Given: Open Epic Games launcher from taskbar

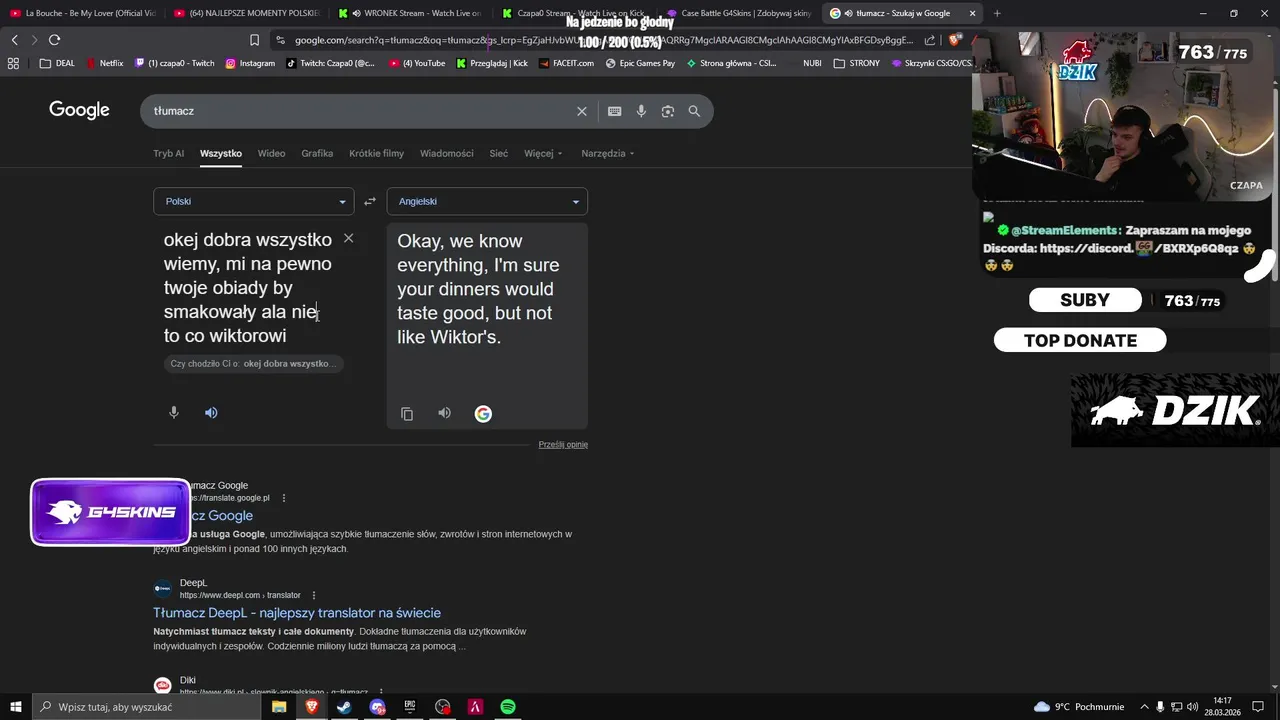Looking at the screenshot, I should coord(410,707).
